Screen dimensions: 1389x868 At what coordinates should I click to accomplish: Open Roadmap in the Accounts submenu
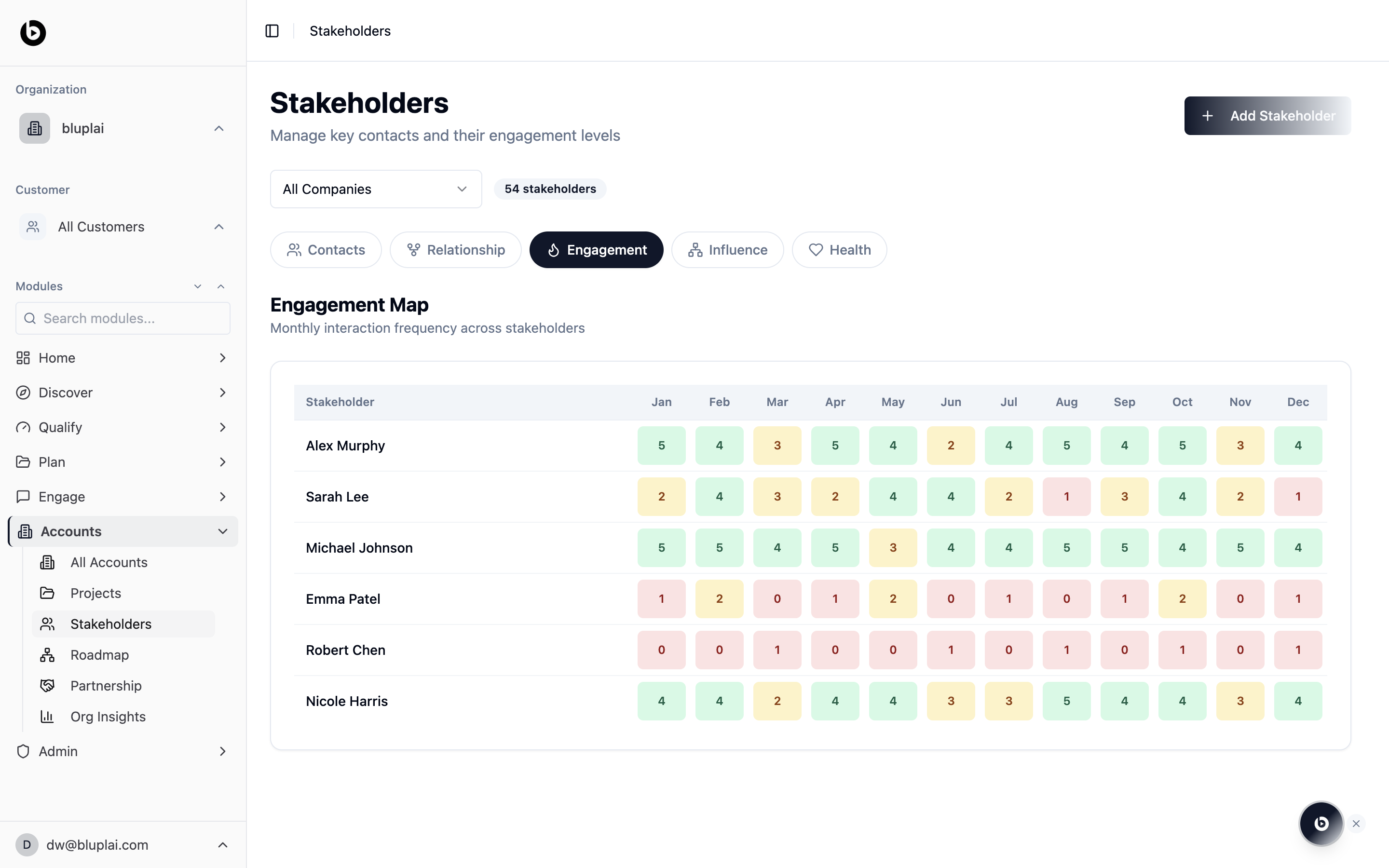pyautogui.click(x=99, y=655)
